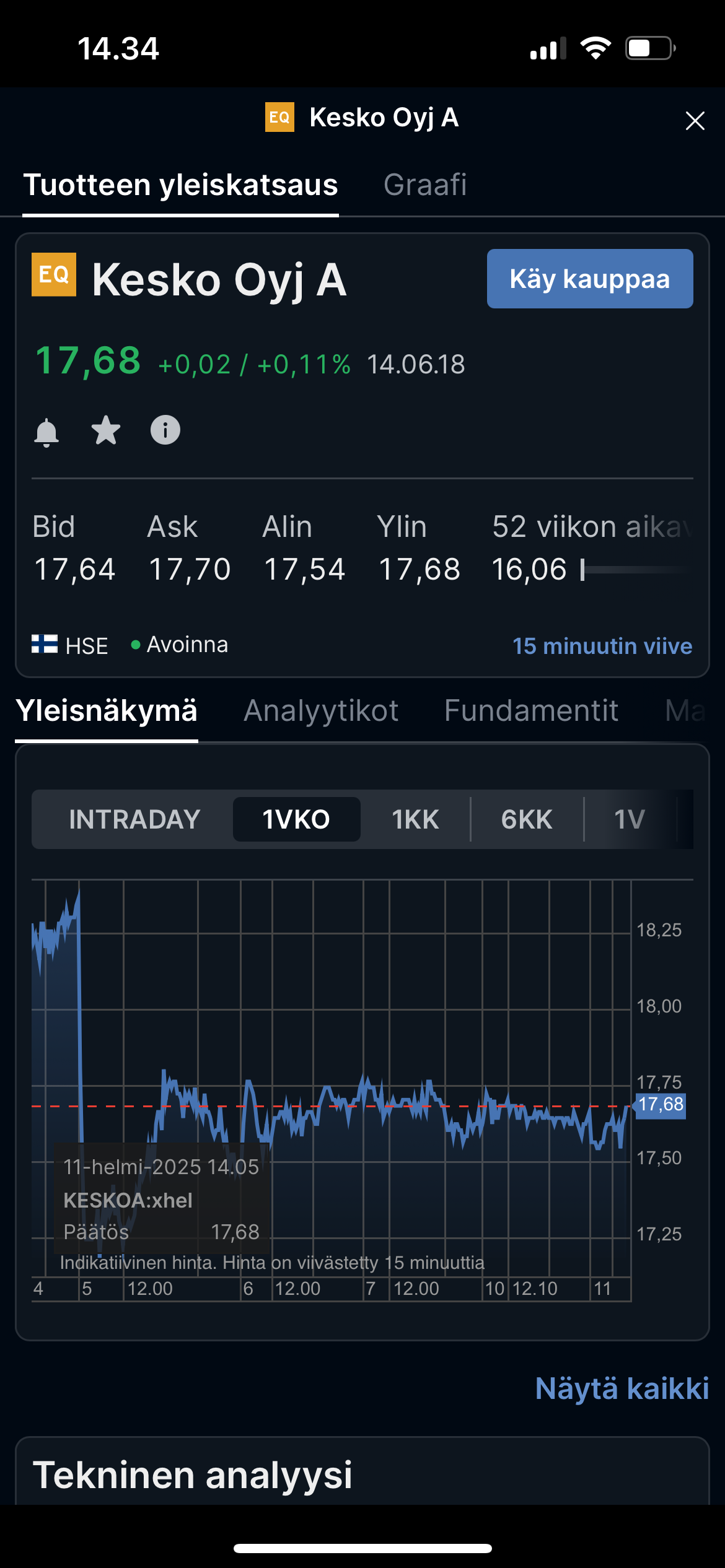Select 1KK chart range
The height and width of the screenshot is (1568, 725).
tap(415, 819)
